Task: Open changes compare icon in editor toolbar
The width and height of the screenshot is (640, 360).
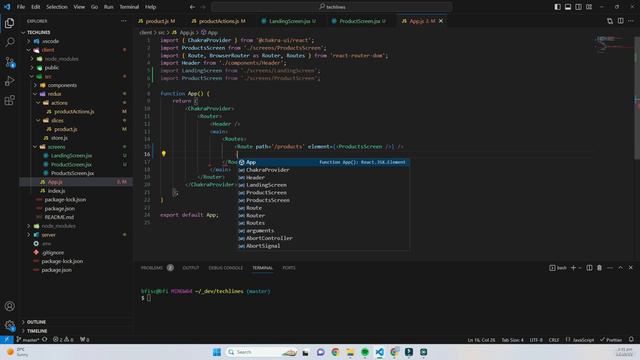Action: (610, 21)
